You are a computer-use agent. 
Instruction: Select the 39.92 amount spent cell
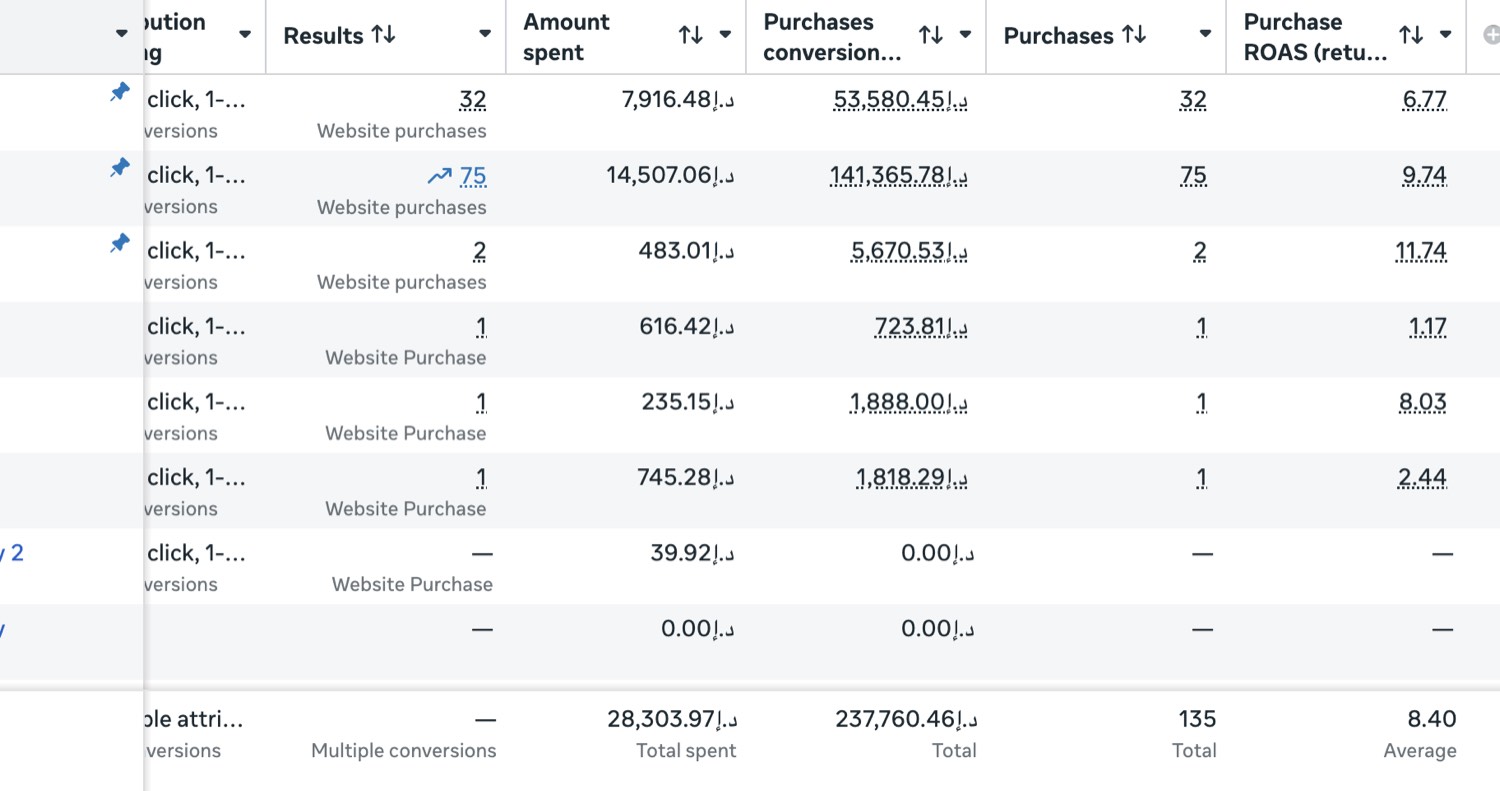693,553
